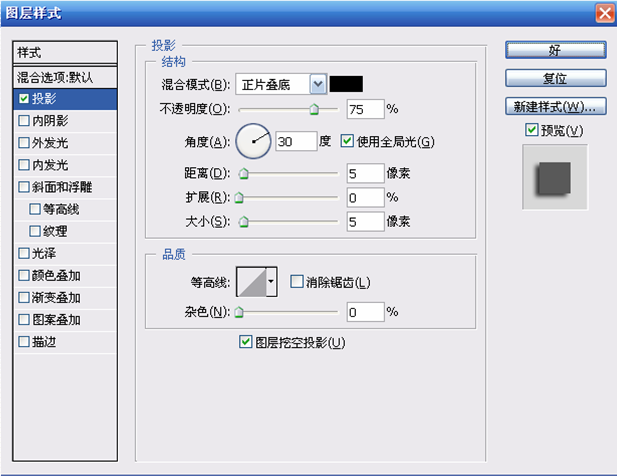Toggle 使用全局光 global light checkbox

pos(348,141)
